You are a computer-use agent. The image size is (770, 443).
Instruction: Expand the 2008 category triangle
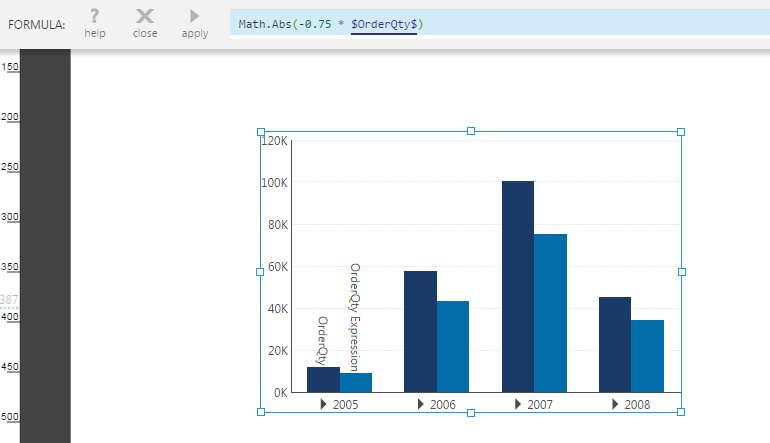[x=615, y=404]
